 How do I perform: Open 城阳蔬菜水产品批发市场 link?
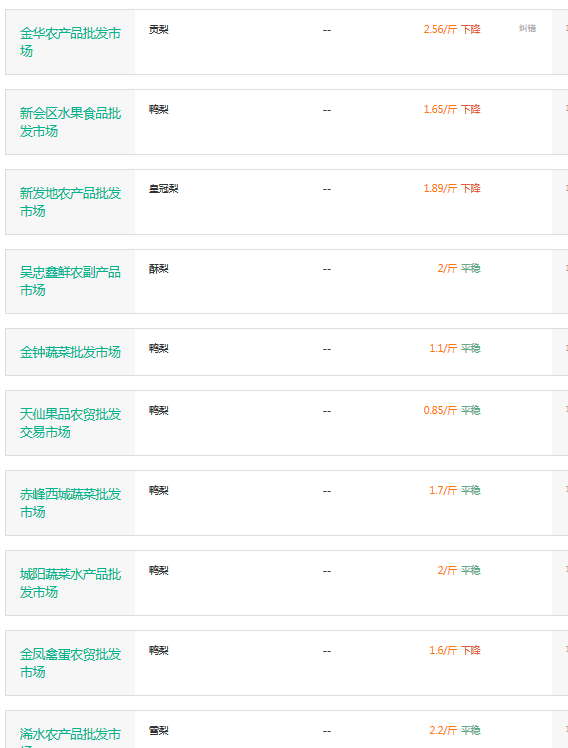click(70, 583)
